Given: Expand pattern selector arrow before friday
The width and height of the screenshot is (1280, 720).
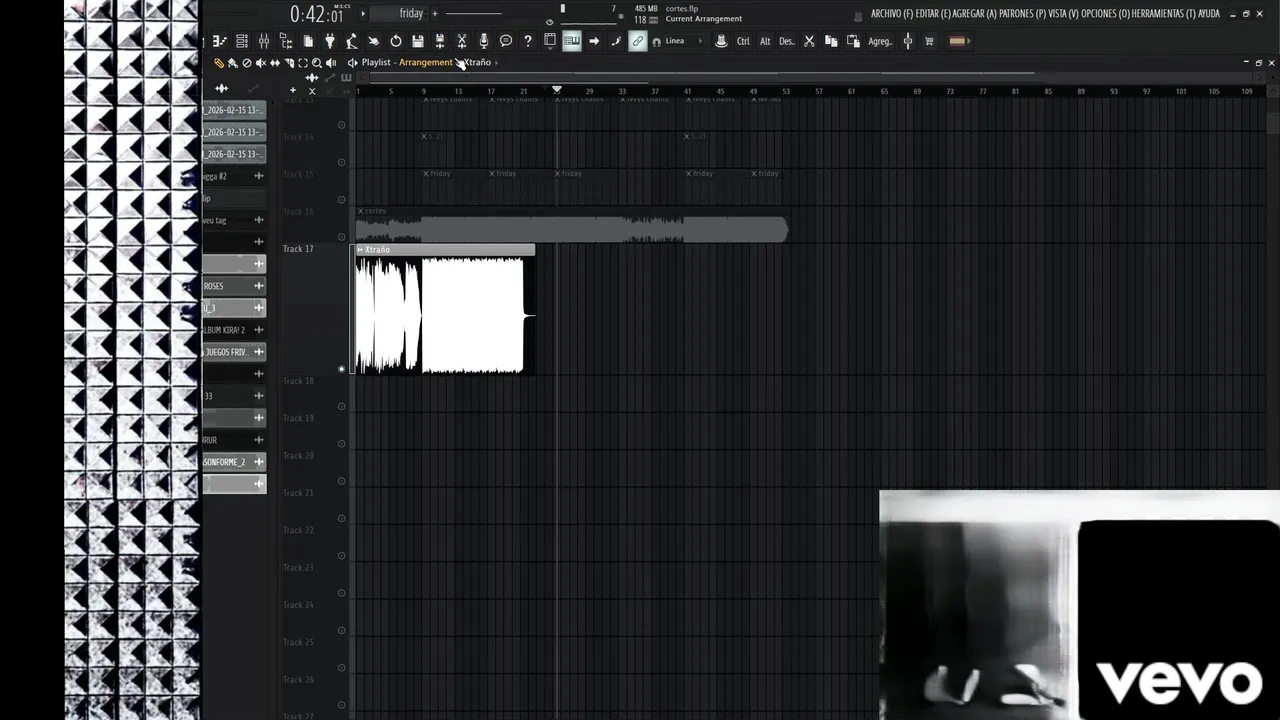Looking at the screenshot, I should click(363, 14).
